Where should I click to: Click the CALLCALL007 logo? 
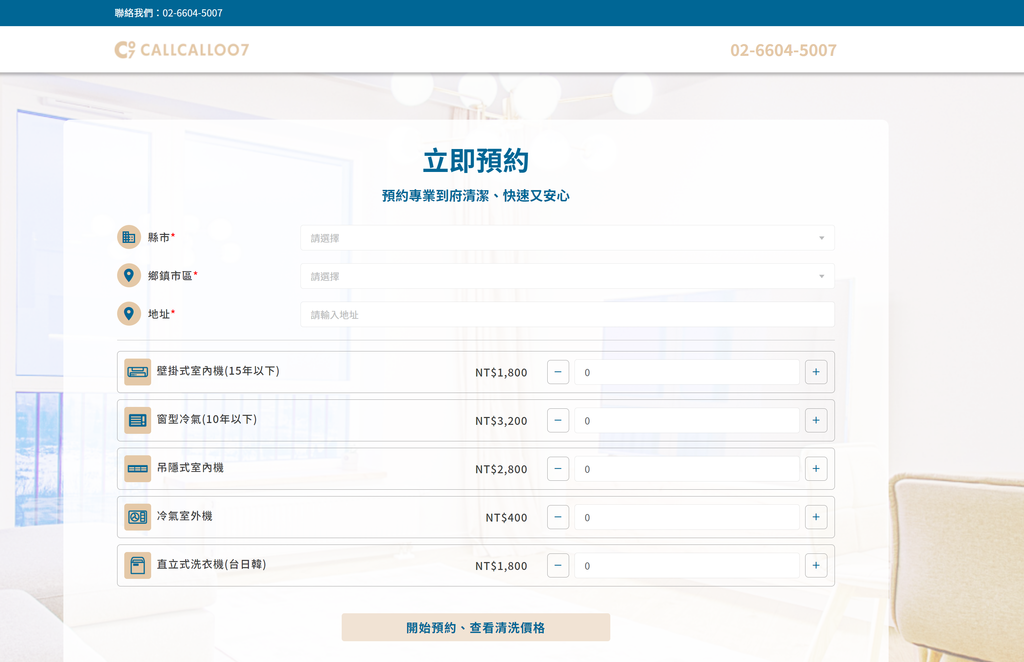(182, 50)
